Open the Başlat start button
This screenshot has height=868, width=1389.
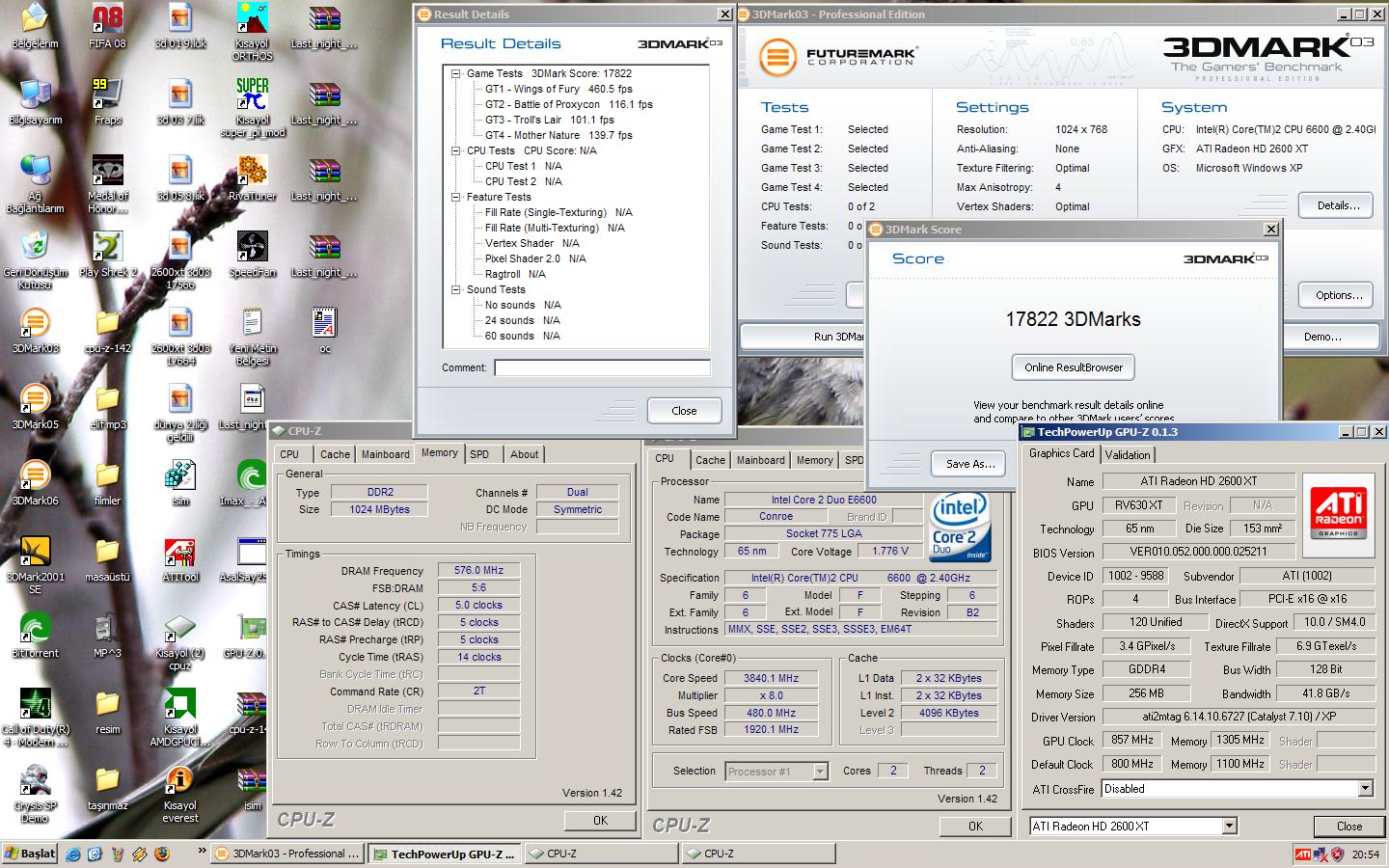click(30, 854)
